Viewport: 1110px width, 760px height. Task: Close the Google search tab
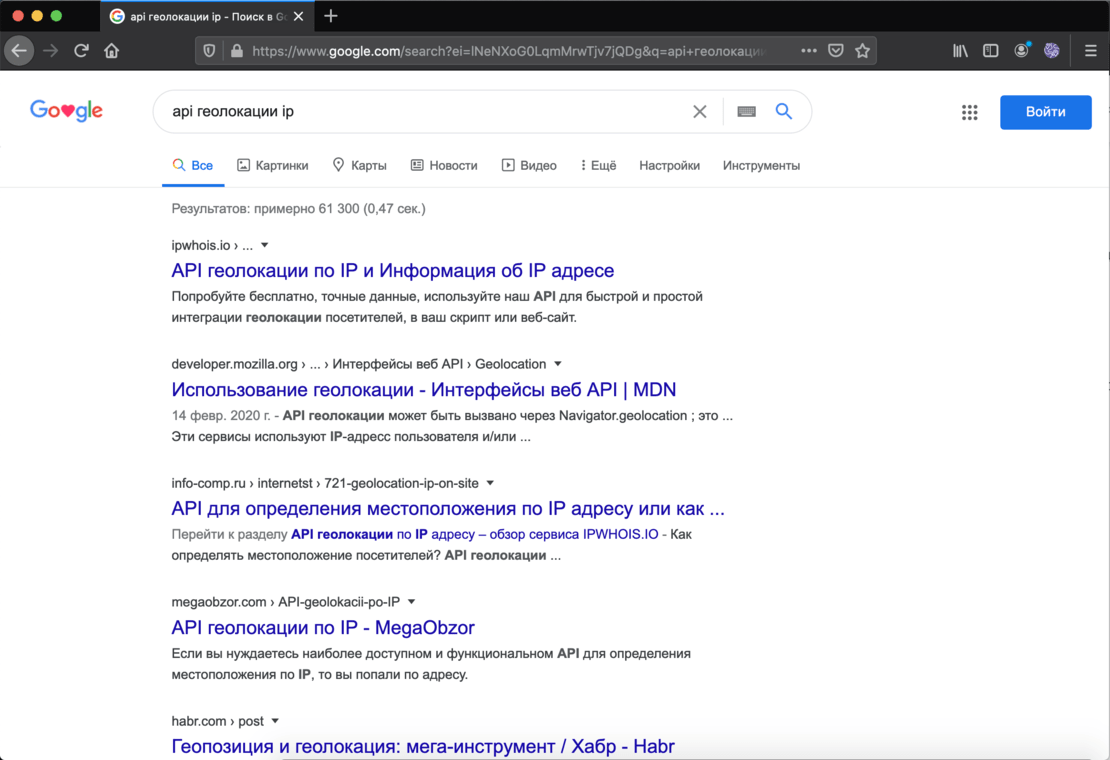click(x=299, y=16)
